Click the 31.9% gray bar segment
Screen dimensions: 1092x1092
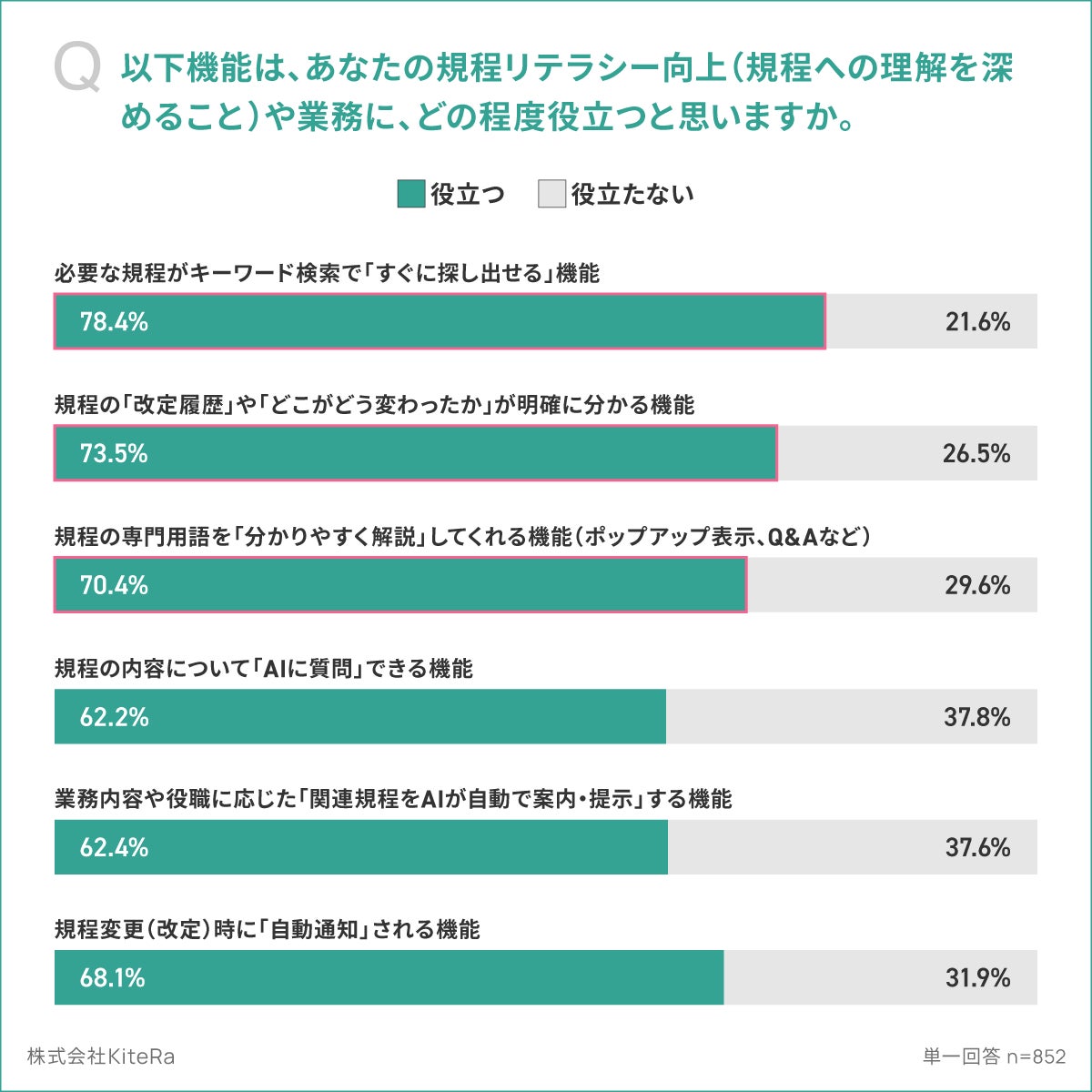881,977
